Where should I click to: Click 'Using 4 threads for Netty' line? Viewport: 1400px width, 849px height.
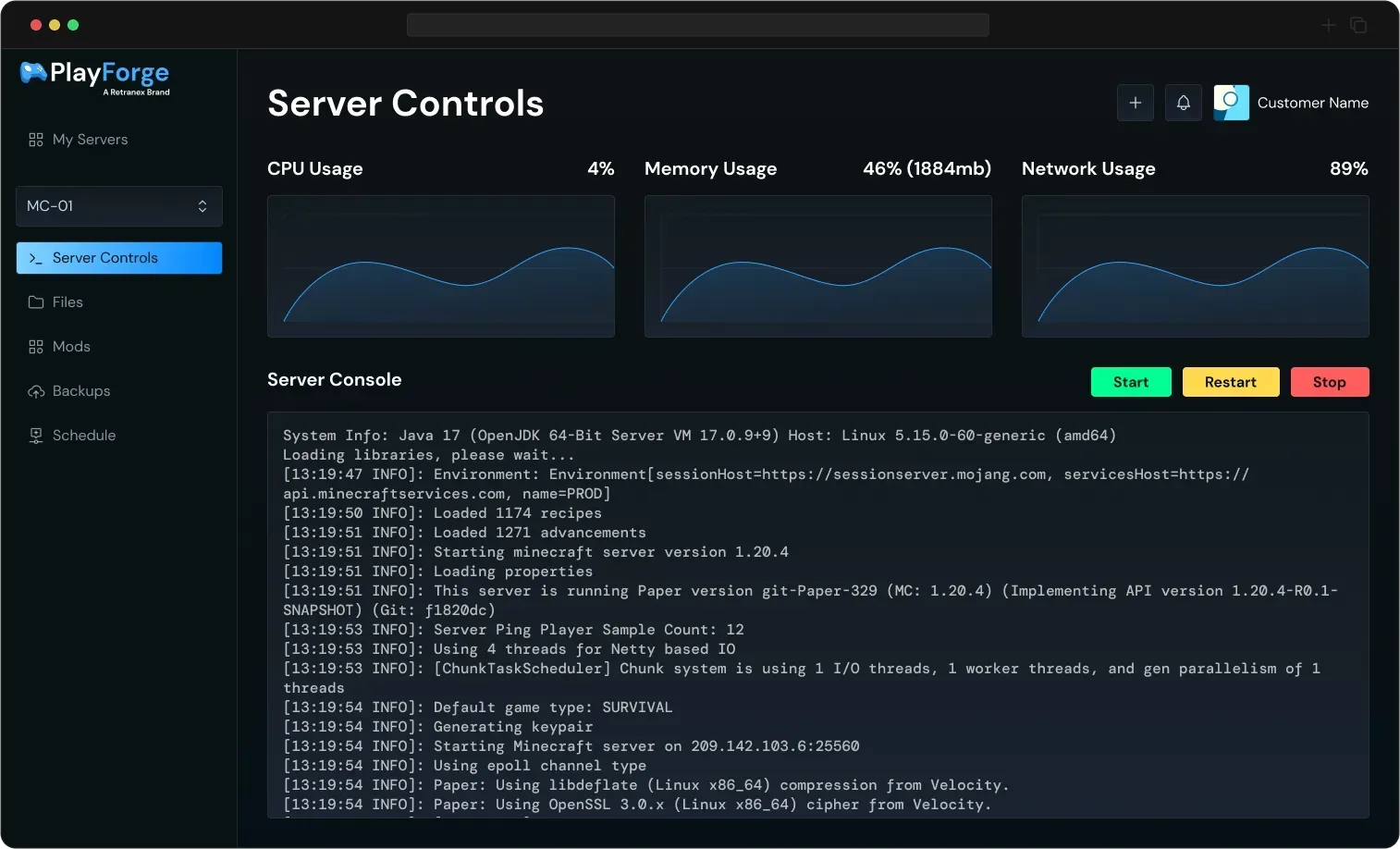click(510, 649)
